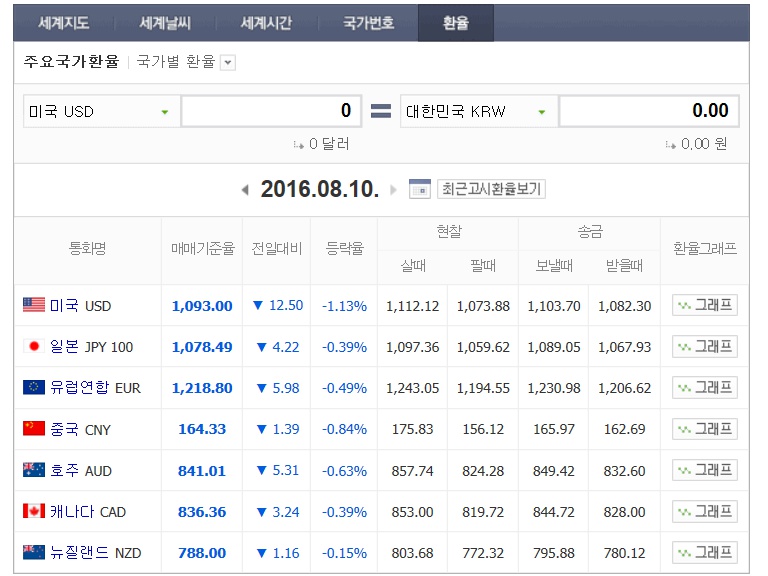Image resolution: width=768 pixels, height=576 pixels.
Task: Click the 최근고시환율보기 button
Action: click(491, 189)
